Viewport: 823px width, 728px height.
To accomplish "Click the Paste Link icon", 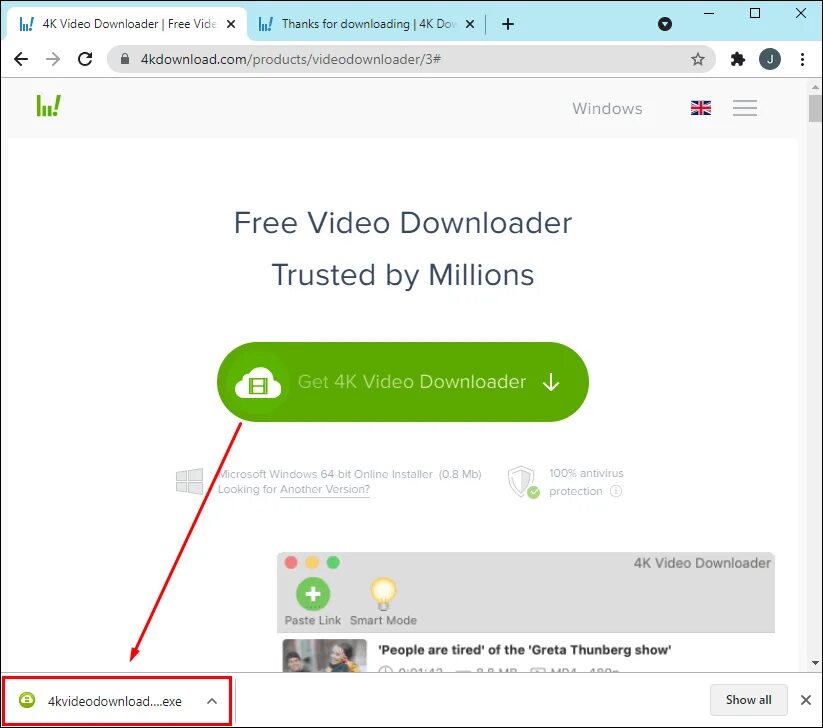I will pyautogui.click(x=312, y=594).
